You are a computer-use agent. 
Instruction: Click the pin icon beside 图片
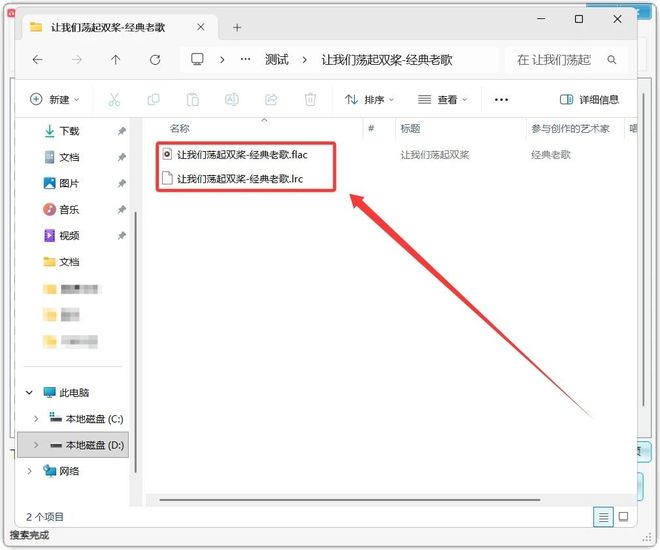pos(122,183)
